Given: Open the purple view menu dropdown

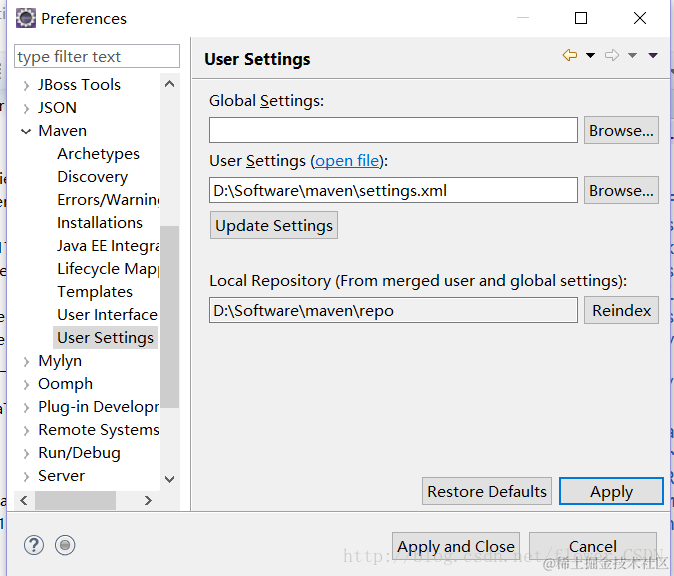Looking at the screenshot, I should click(653, 55).
